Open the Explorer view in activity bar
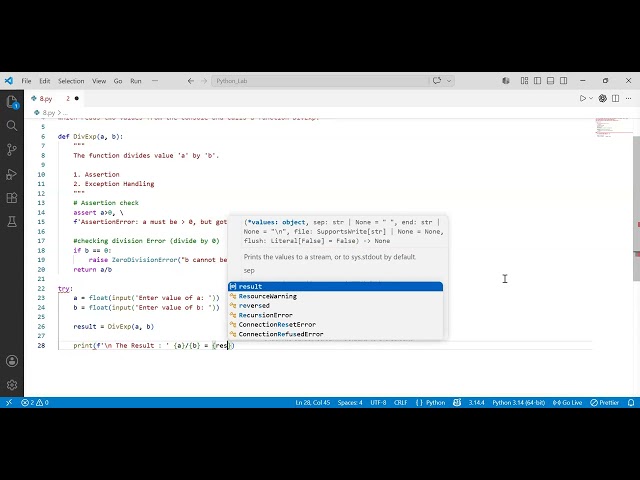The image size is (640, 480). (x=12, y=102)
